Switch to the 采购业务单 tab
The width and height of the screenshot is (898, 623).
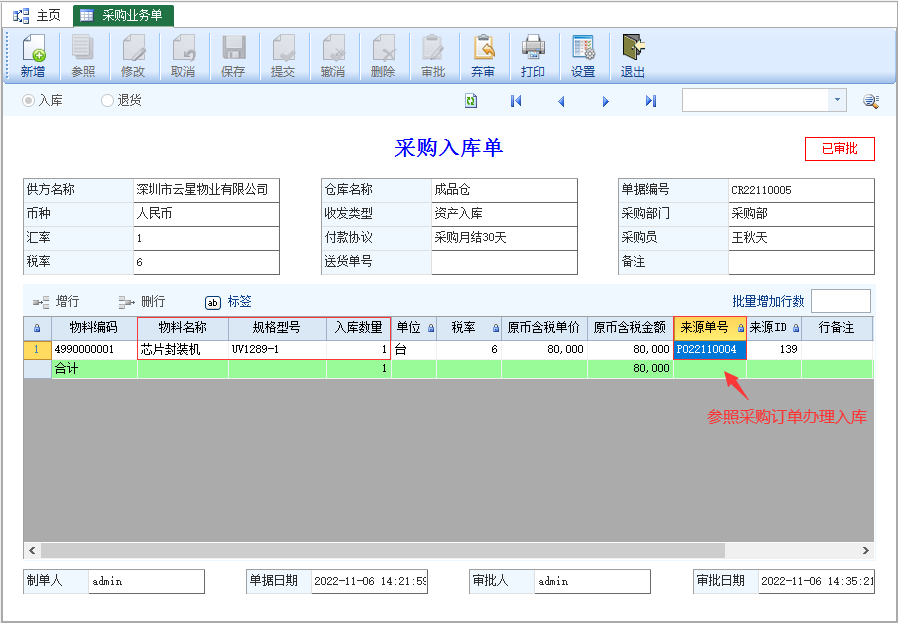tap(123, 15)
